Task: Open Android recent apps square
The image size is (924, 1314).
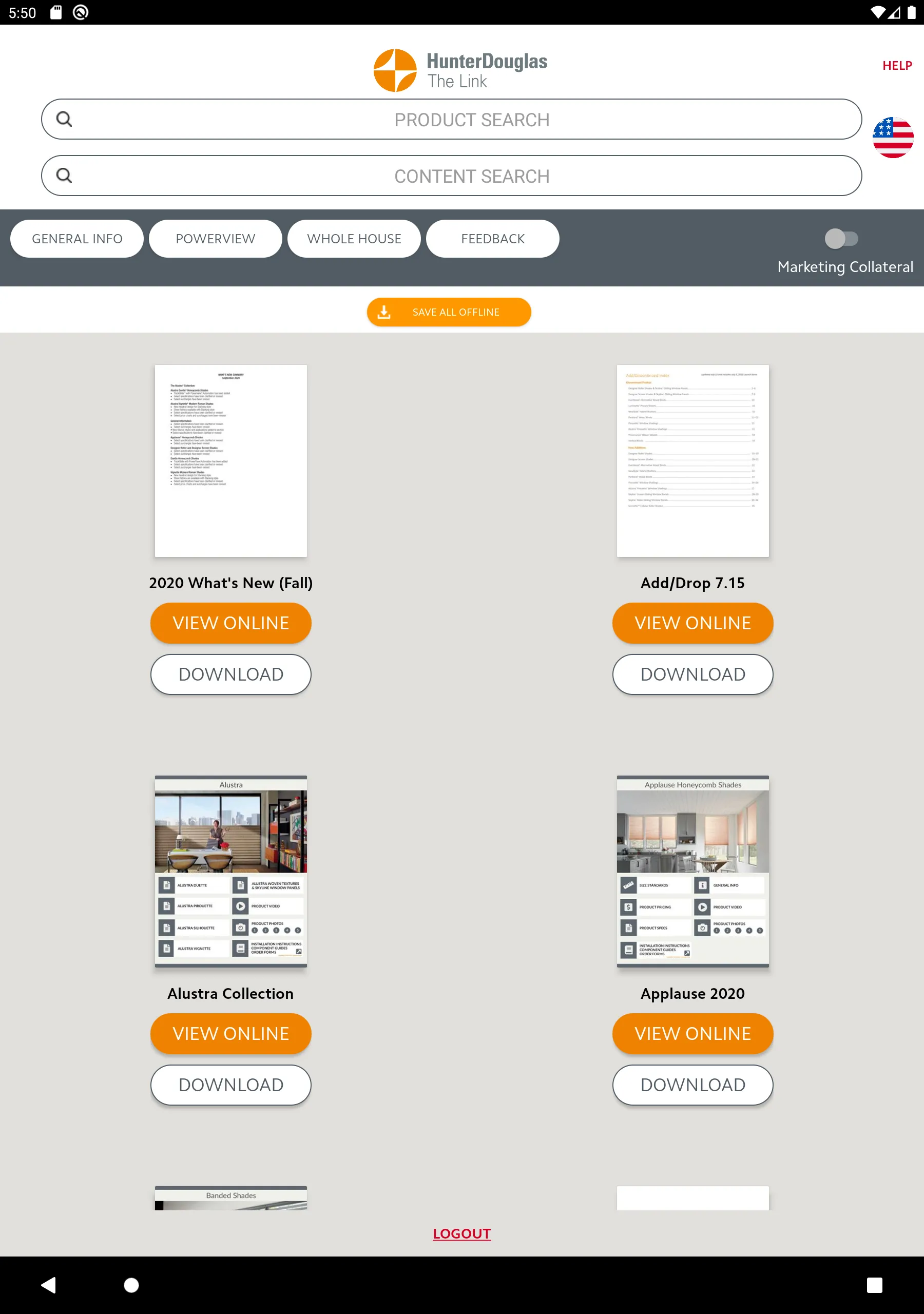Action: point(874,1285)
